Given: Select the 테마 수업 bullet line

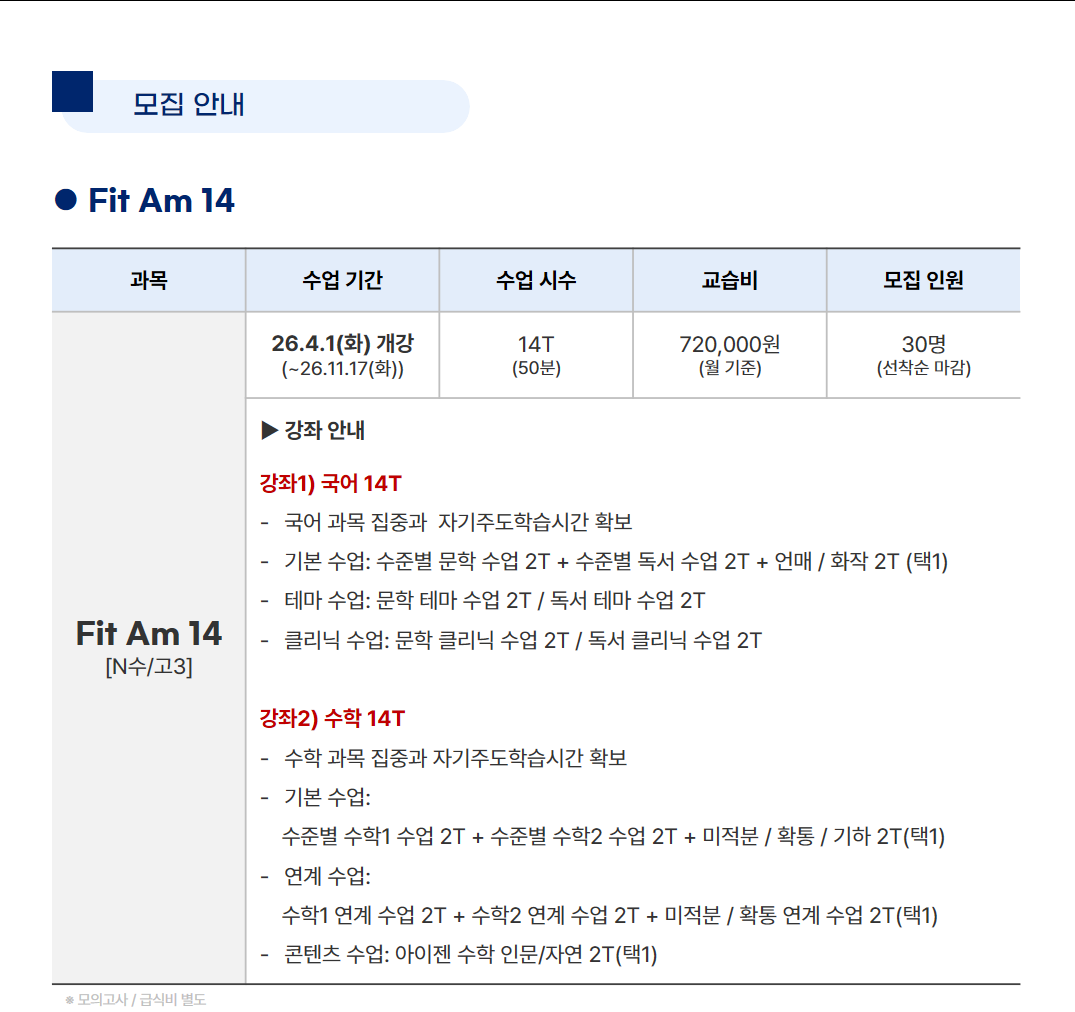Looking at the screenshot, I should [494, 601].
